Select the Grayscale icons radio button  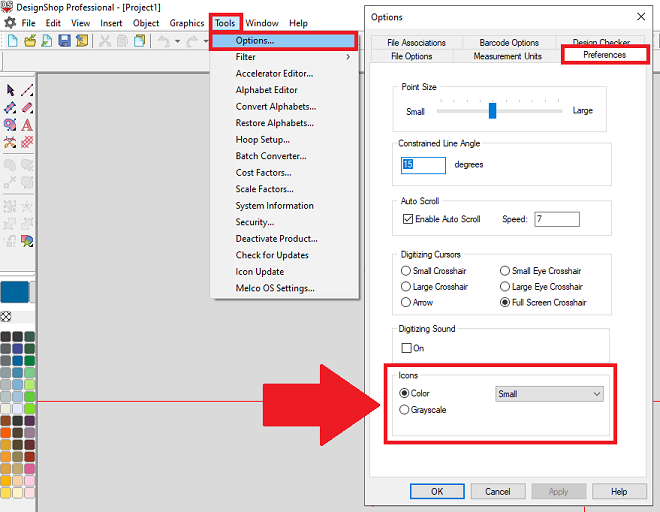point(405,410)
